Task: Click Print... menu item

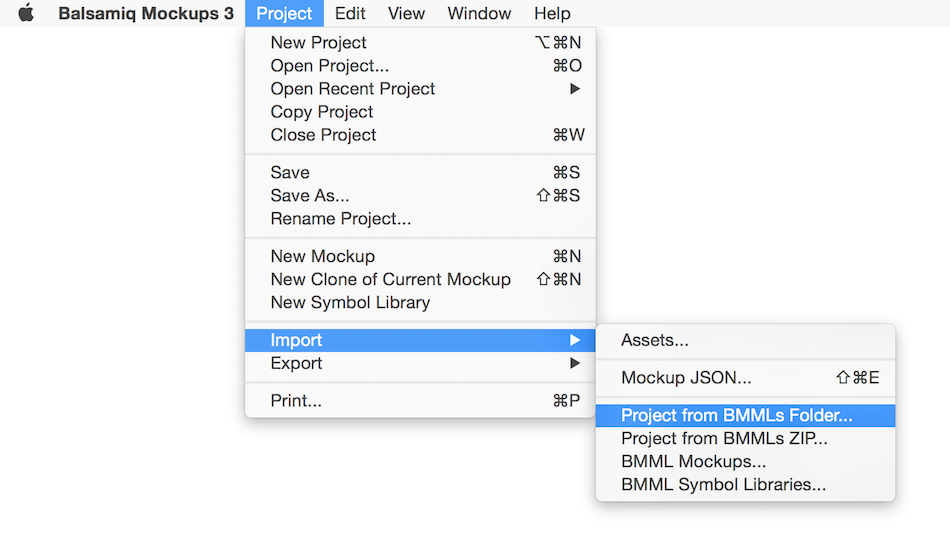Action: tap(297, 401)
